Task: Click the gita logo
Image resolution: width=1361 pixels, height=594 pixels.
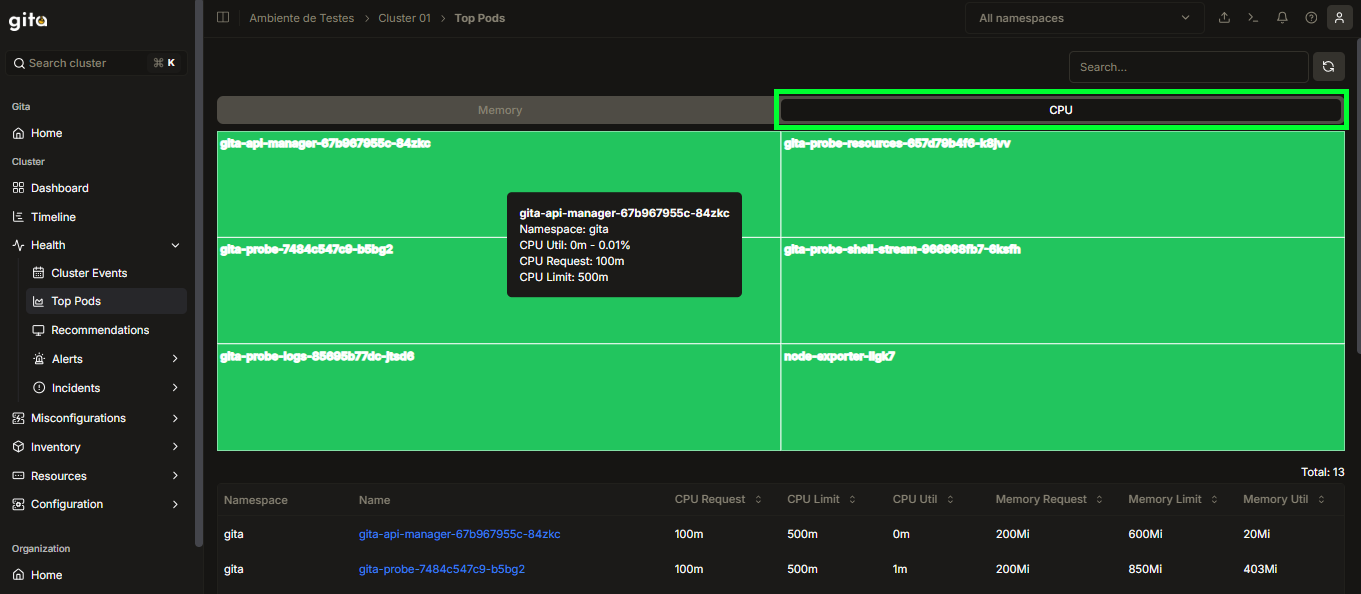Action: pos(28,21)
